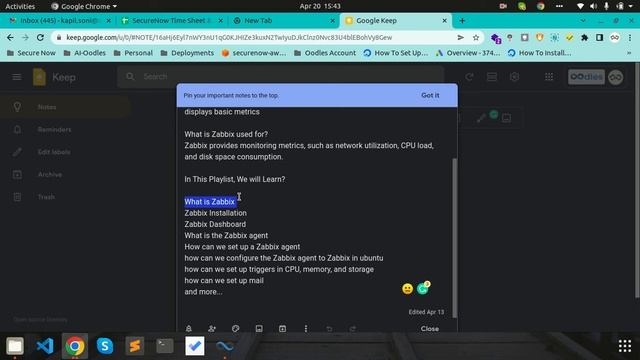Switch to list view icon in Keep
Image resolution: width=640 pixels, height=360 pixels.
(x=492, y=77)
